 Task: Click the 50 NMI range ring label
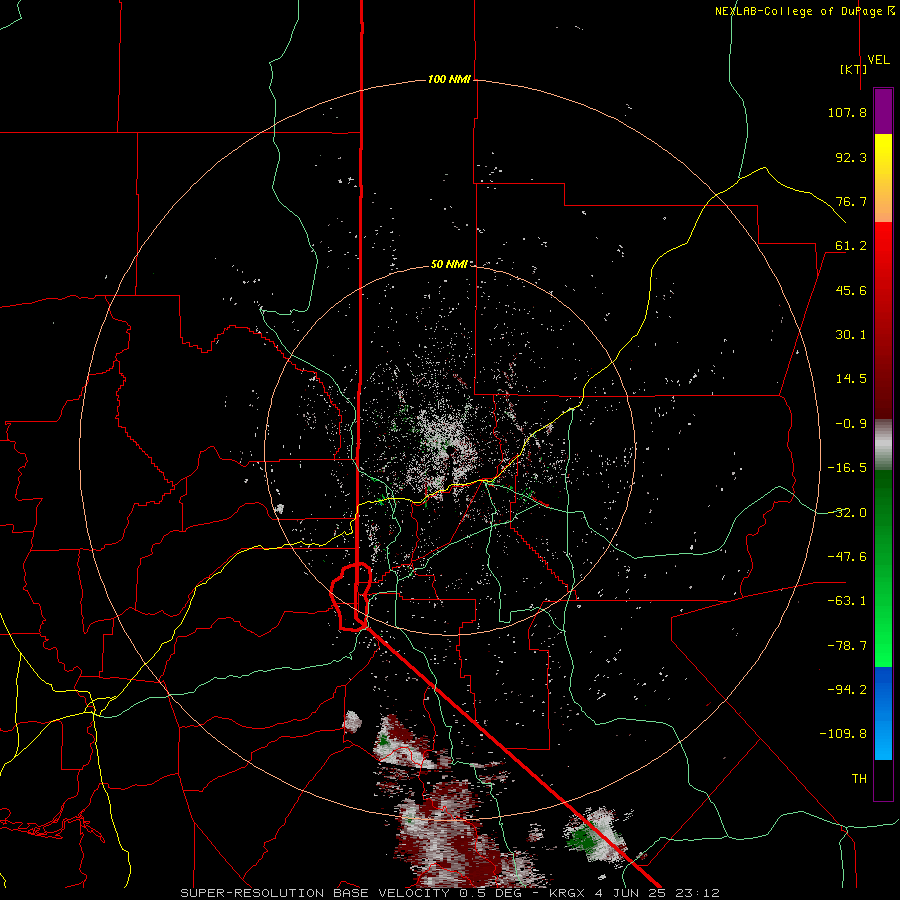tap(449, 264)
